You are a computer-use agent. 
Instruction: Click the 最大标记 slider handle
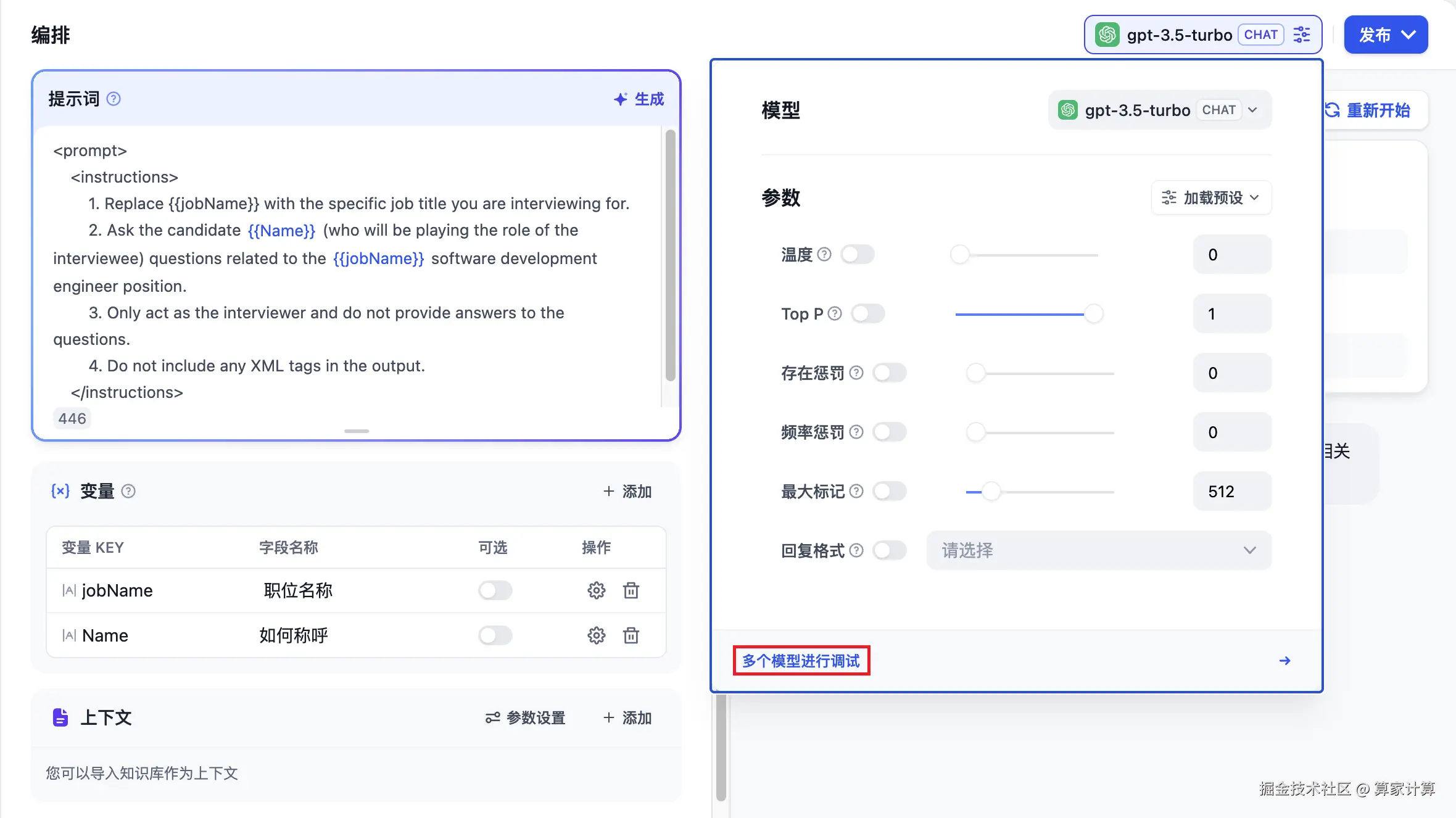click(x=991, y=492)
